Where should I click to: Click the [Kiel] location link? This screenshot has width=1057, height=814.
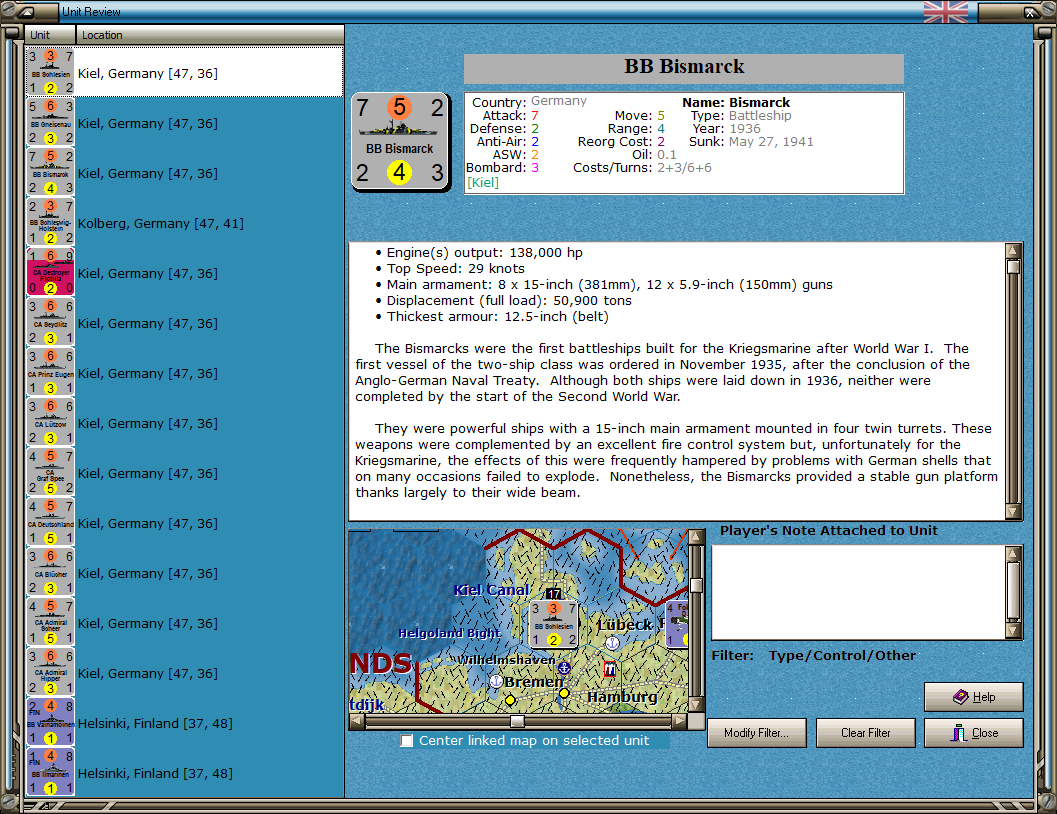pos(483,183)
